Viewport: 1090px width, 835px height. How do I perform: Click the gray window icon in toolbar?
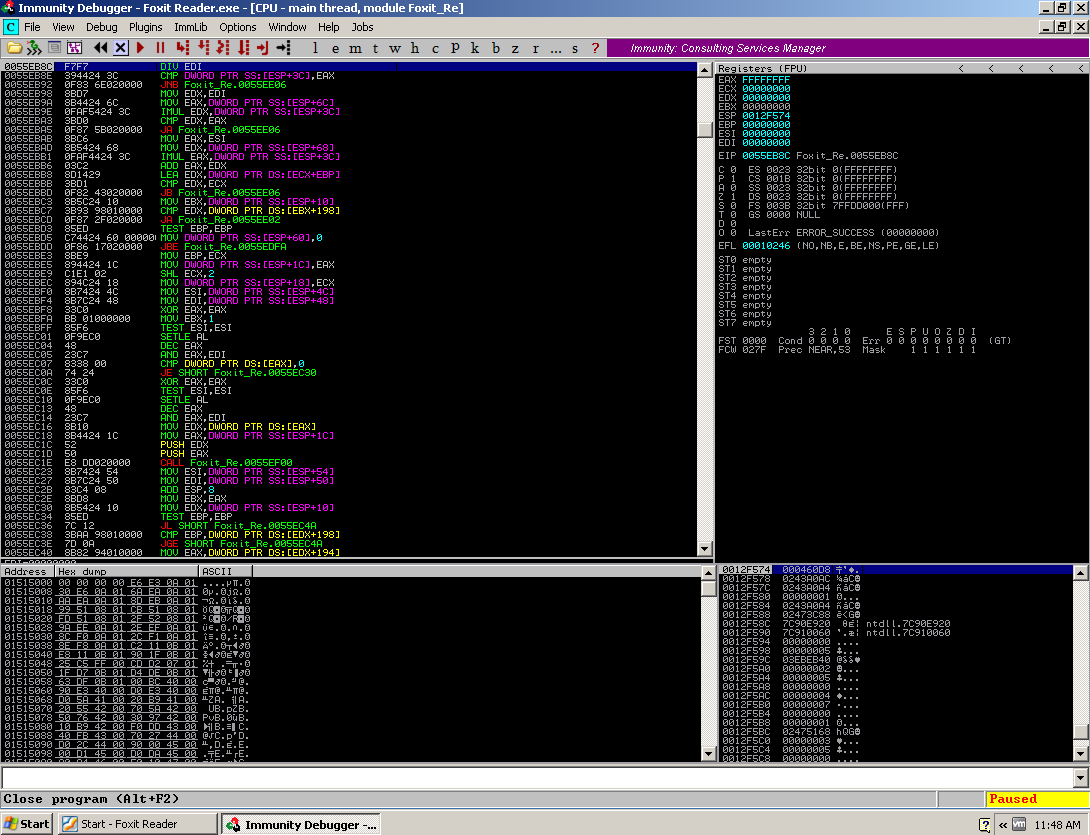pyautogui.click(x=54, y=48)
